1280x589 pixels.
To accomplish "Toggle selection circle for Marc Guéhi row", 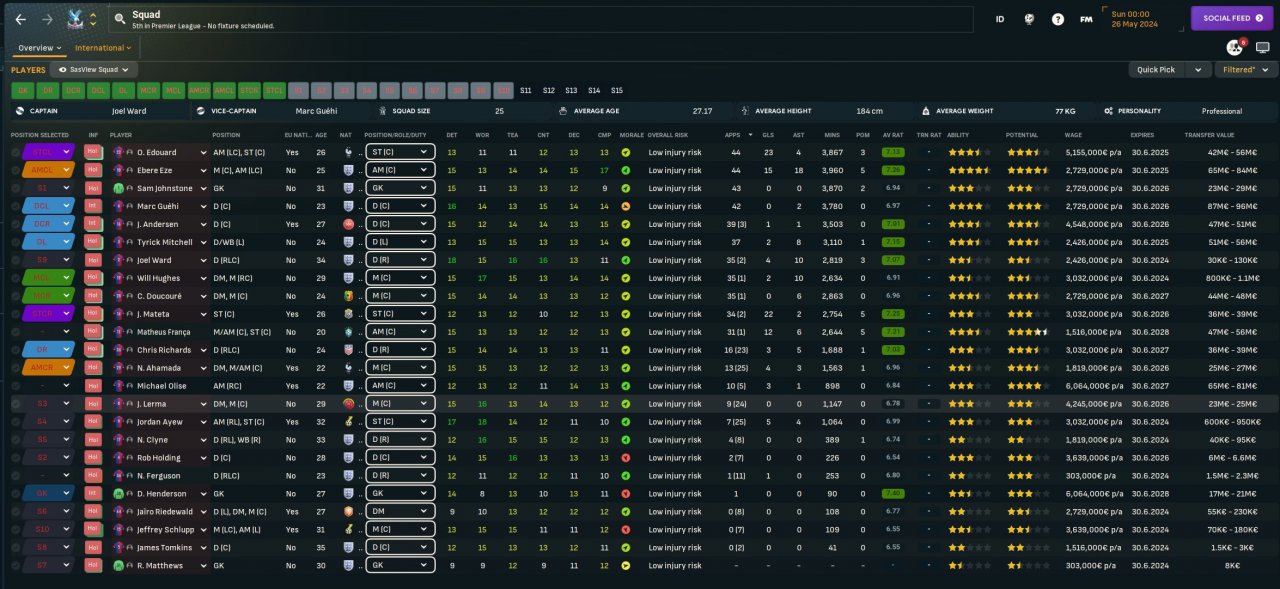I will [16, 206].
